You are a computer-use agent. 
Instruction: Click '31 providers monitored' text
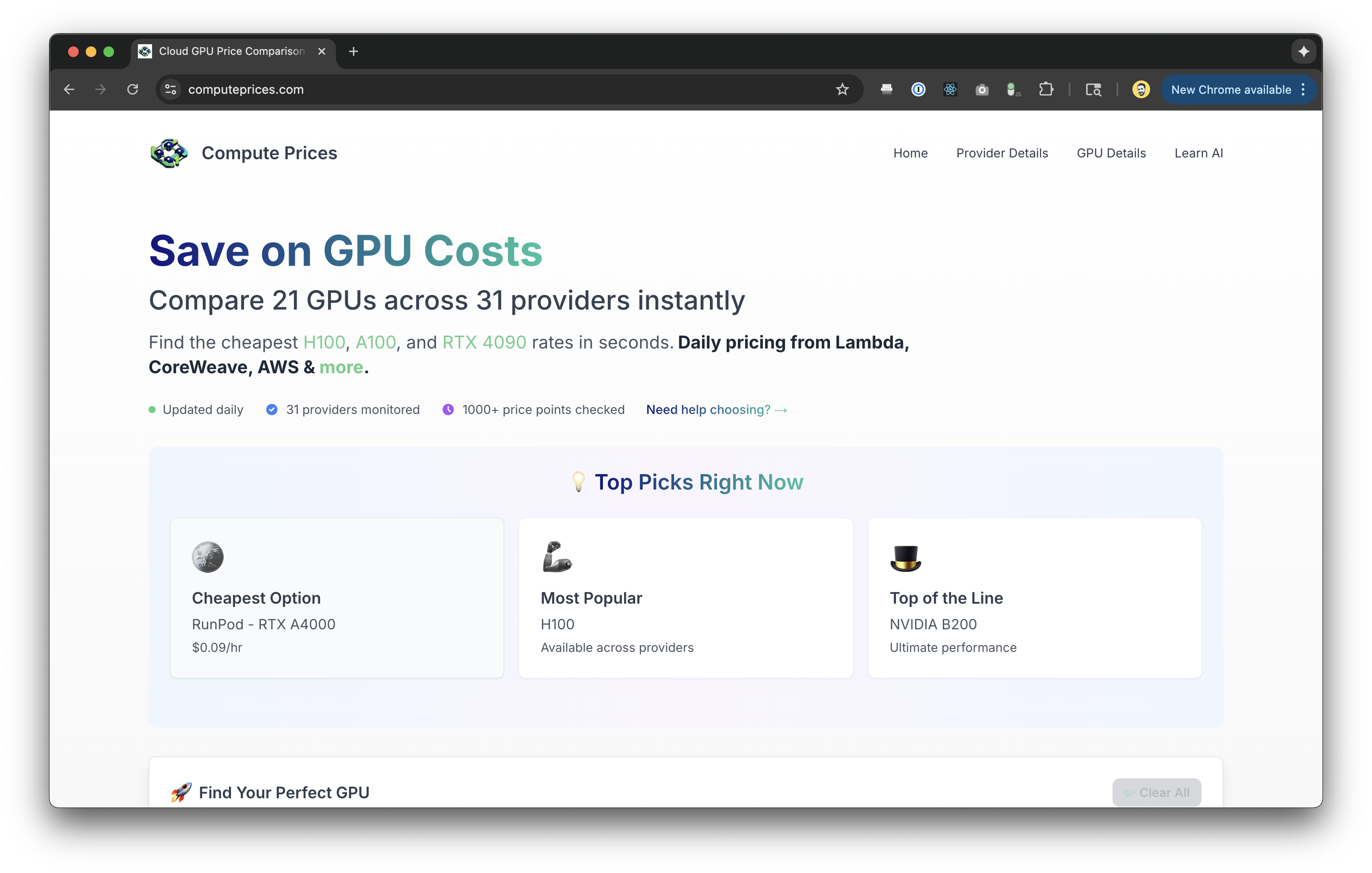(x=353, y=410)
